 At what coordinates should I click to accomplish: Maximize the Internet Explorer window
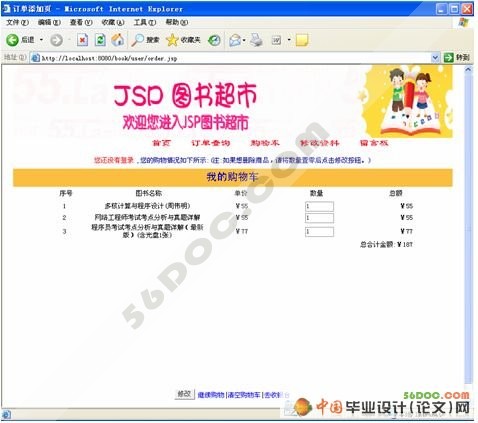[455, 9]
